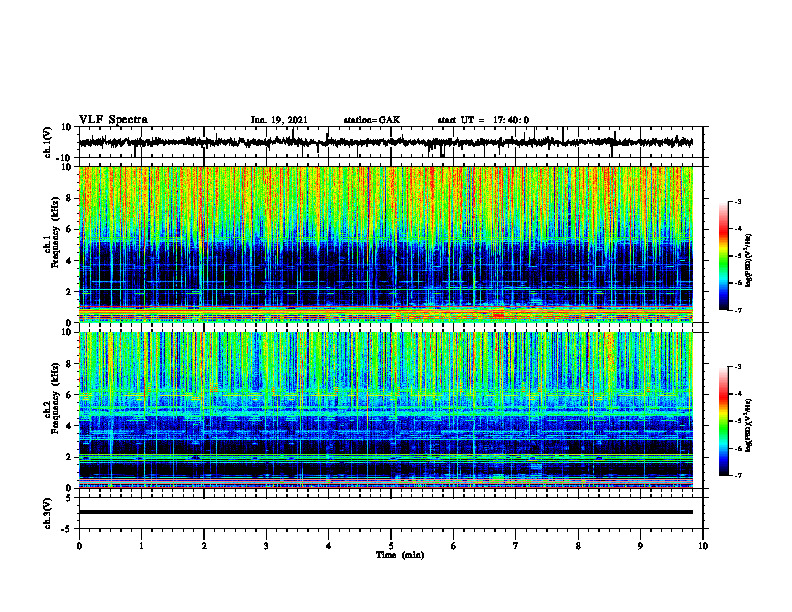Click the "-3" label on ch.2 color scale

point(738,367)
